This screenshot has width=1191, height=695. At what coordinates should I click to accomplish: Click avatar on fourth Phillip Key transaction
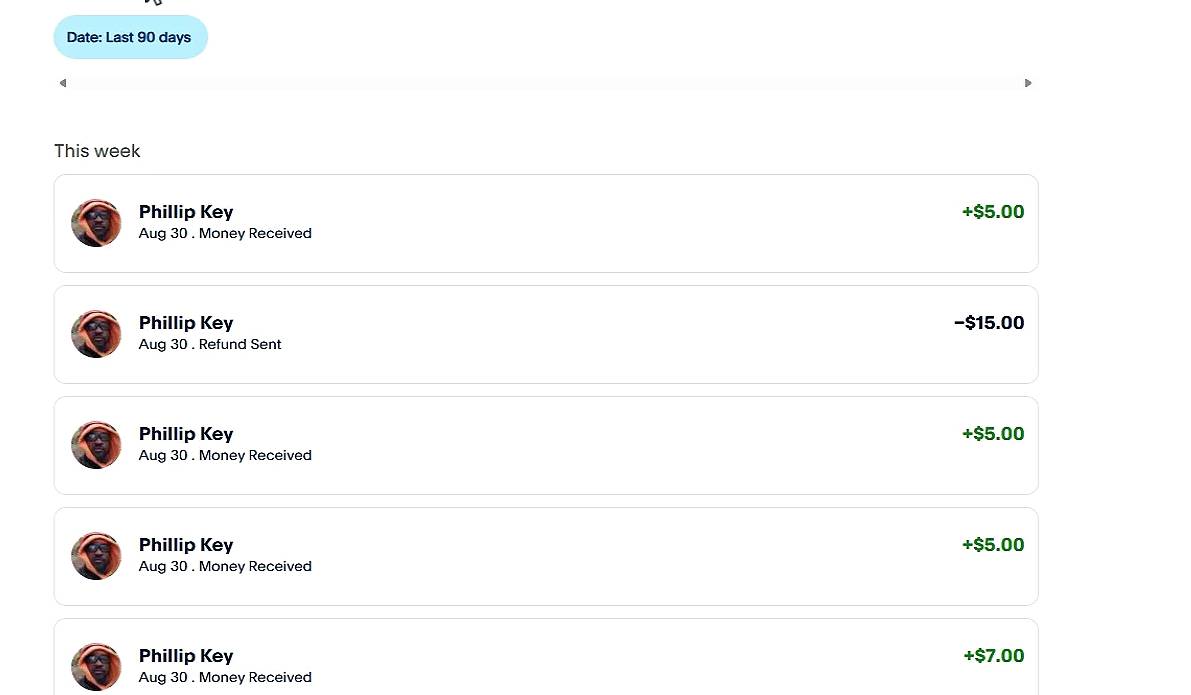(x=96, y=556)
